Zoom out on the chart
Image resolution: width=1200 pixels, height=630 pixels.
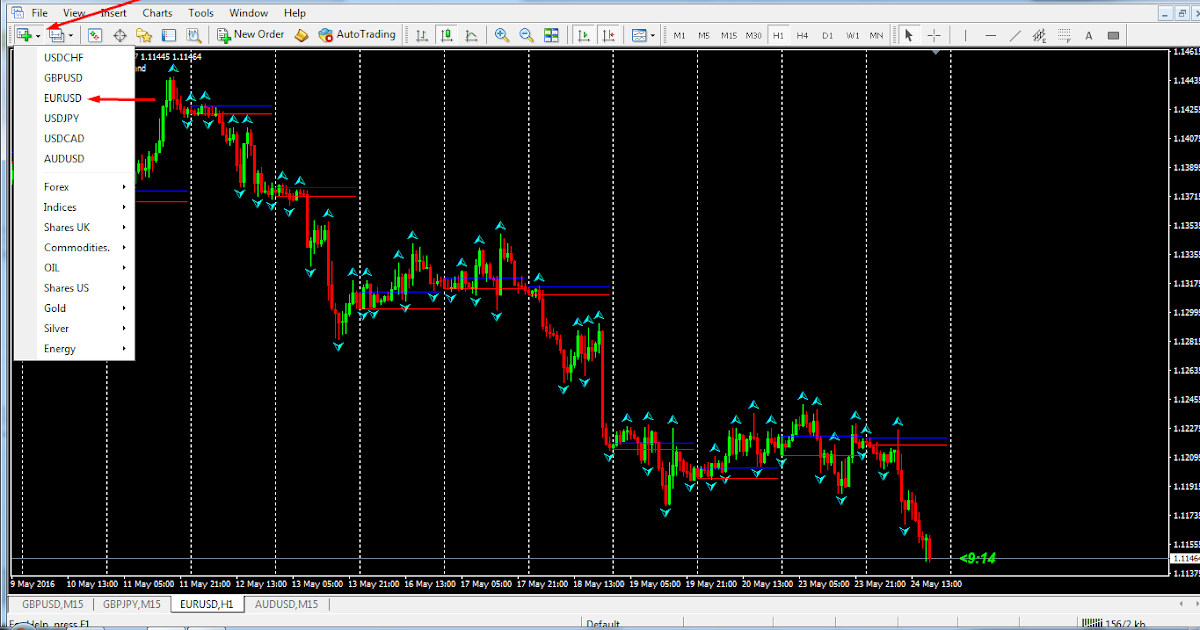click(x=526, y=34)
